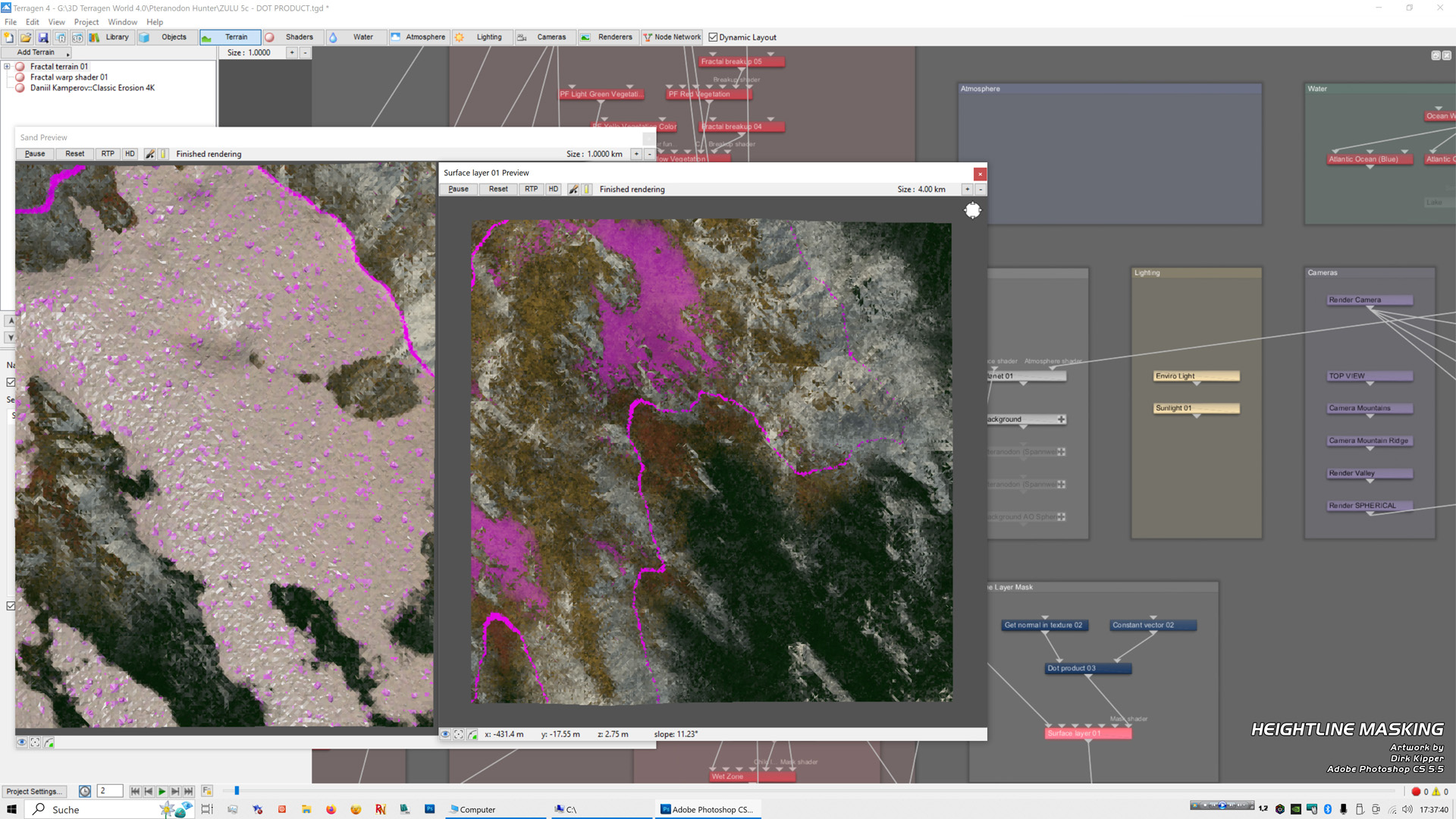Image resolution: width=1456 pixels, height=819 pixels.
Task: Open the Shaders menu item
Action: pyautogui.click(x=299, y=37)
